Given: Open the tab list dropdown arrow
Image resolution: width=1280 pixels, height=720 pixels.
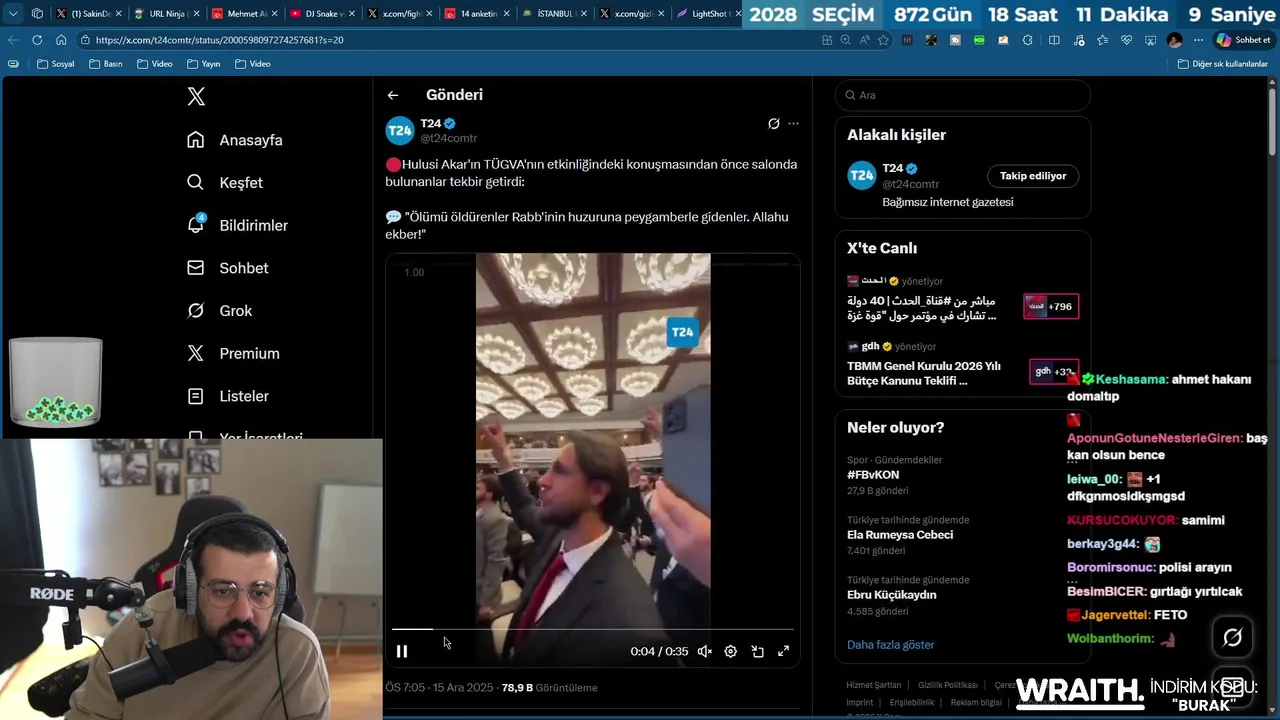Looking at the screenshot, I should point(13,14).
